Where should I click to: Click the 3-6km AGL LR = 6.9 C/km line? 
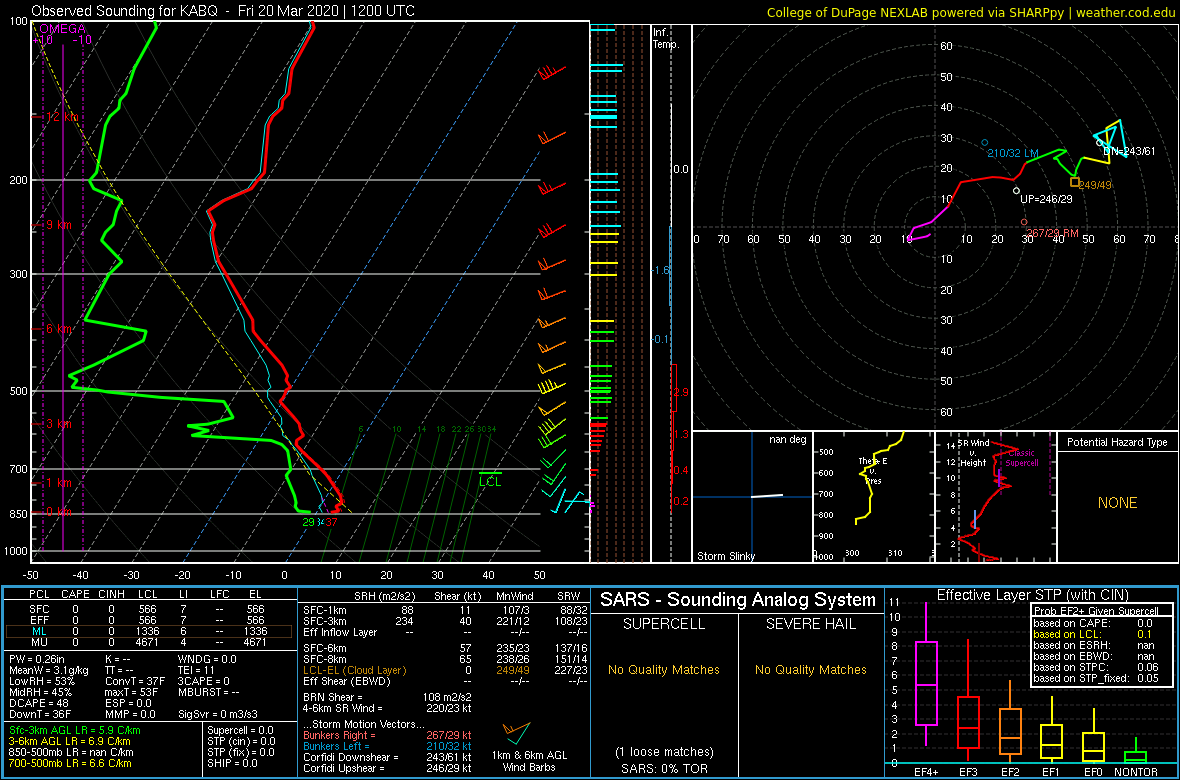(x=71, y=742)
